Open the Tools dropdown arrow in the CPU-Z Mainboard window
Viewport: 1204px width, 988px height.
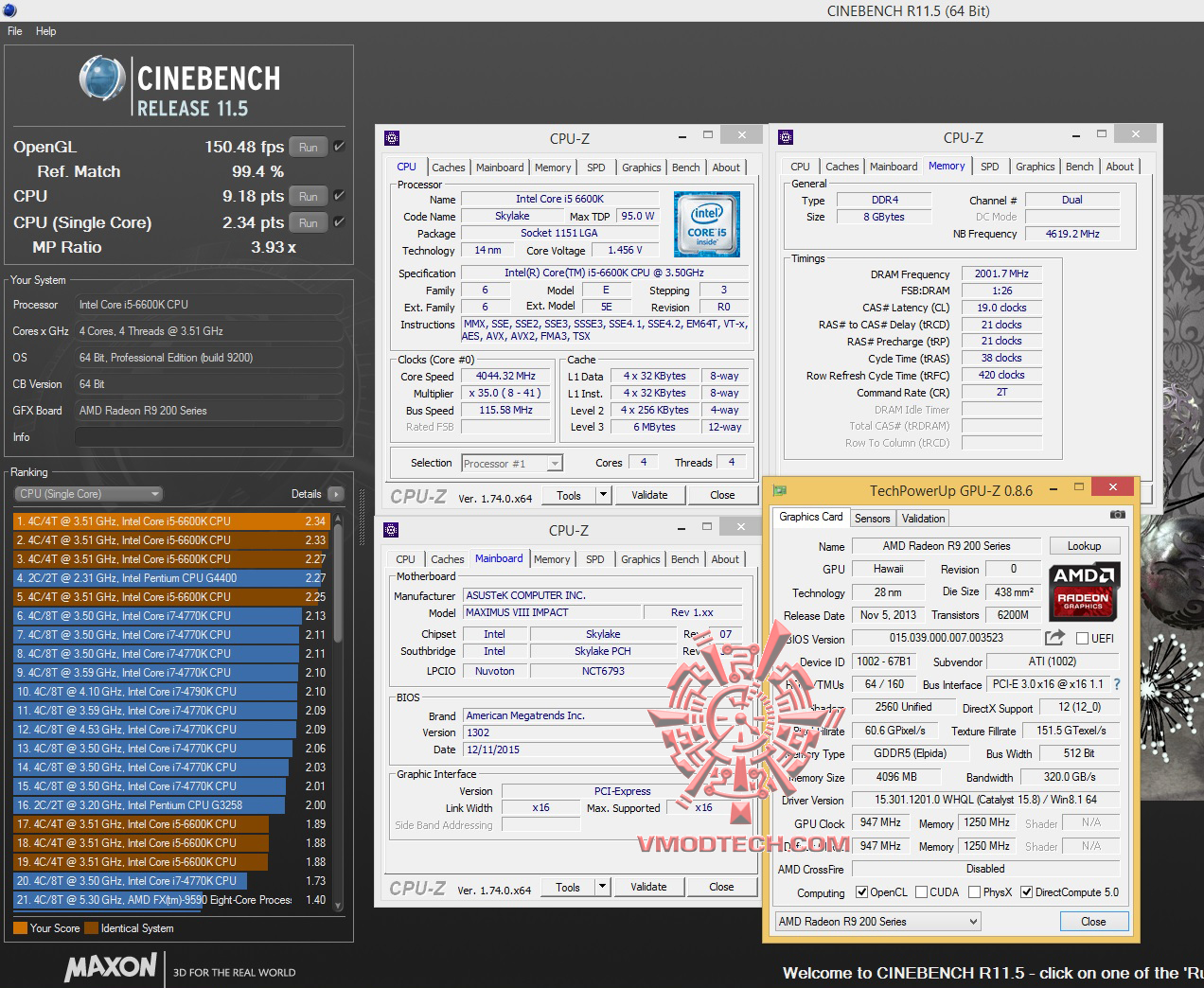602,887
